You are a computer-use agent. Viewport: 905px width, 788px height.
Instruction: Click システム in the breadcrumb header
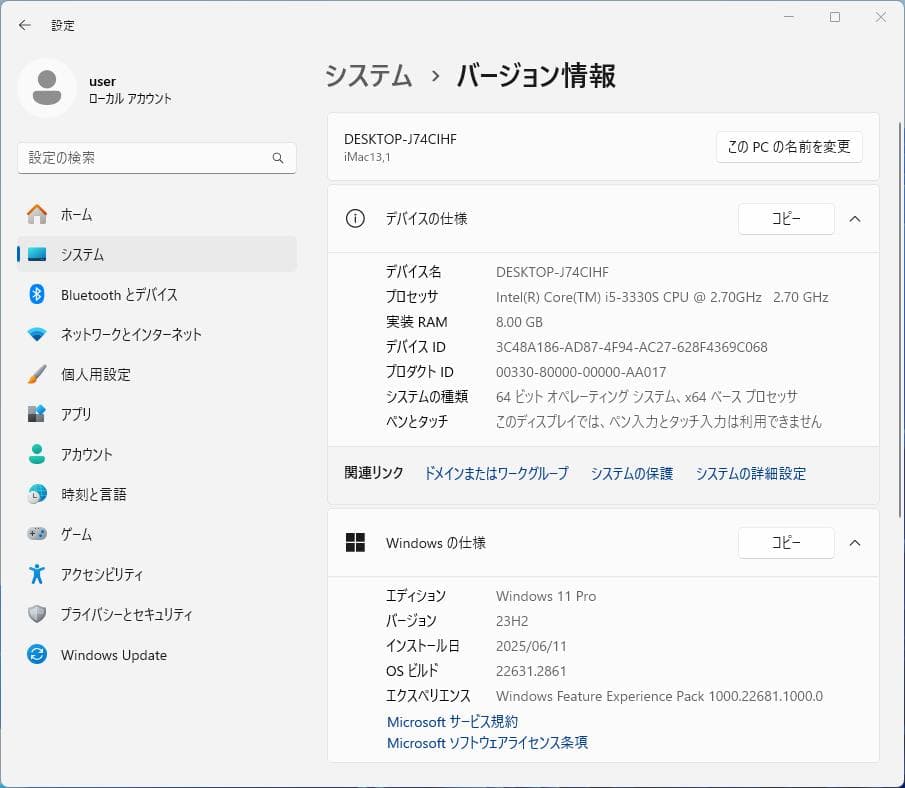pyautogui.click(x=368, y=75)
